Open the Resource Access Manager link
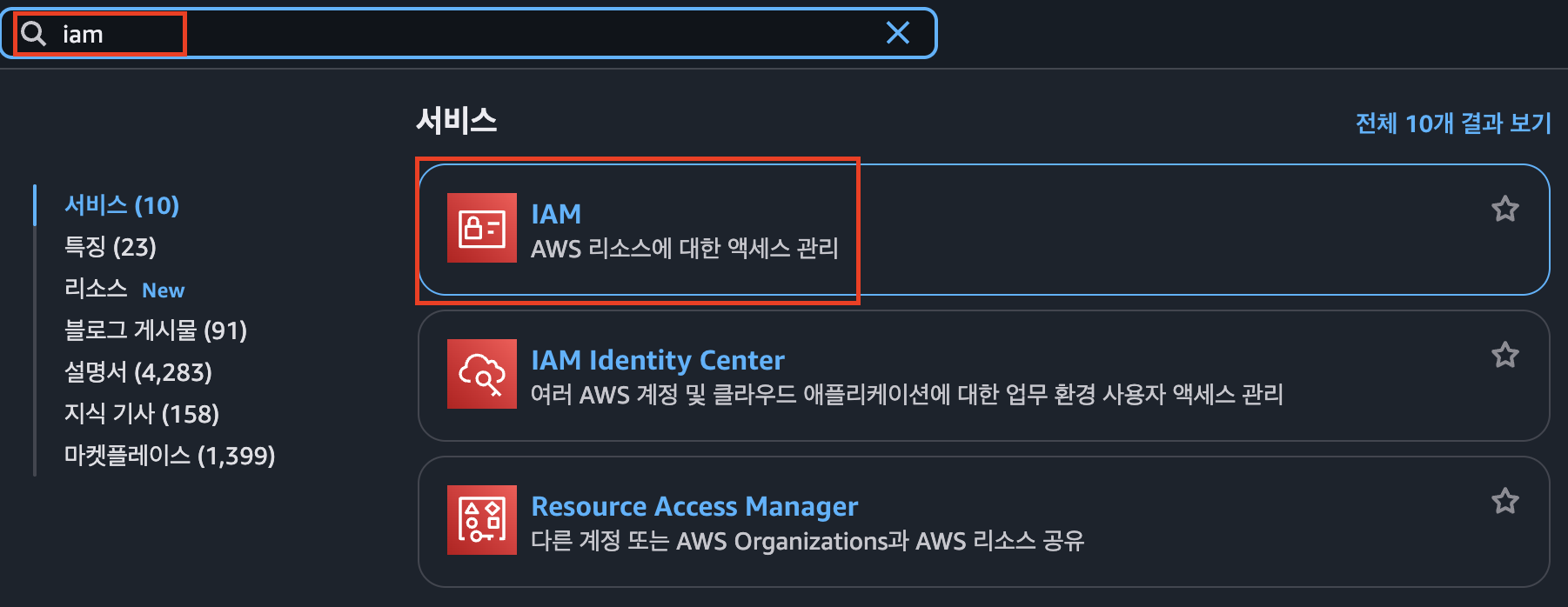The image size is (1568, 607). click(x=694, y=506)
